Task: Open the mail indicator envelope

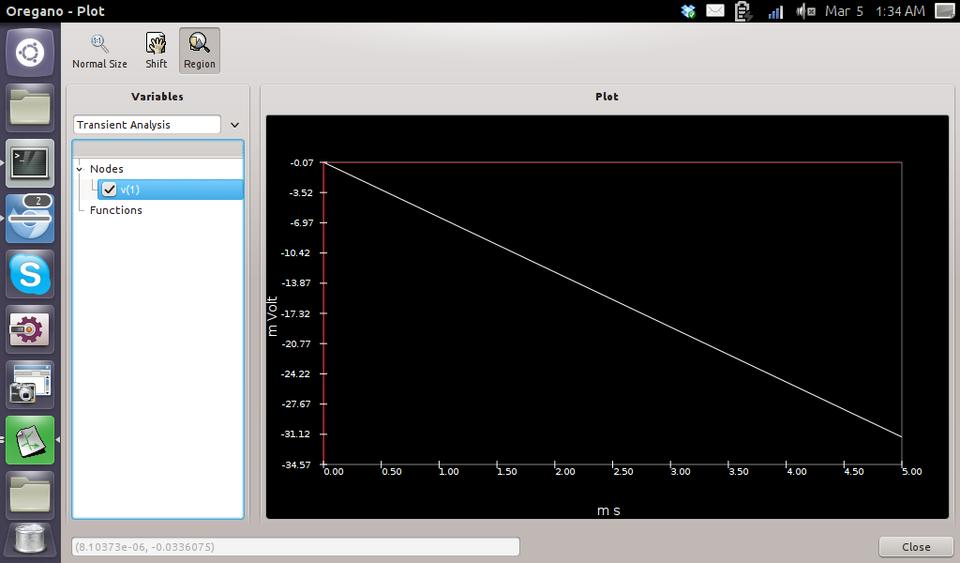Action: 715,11
